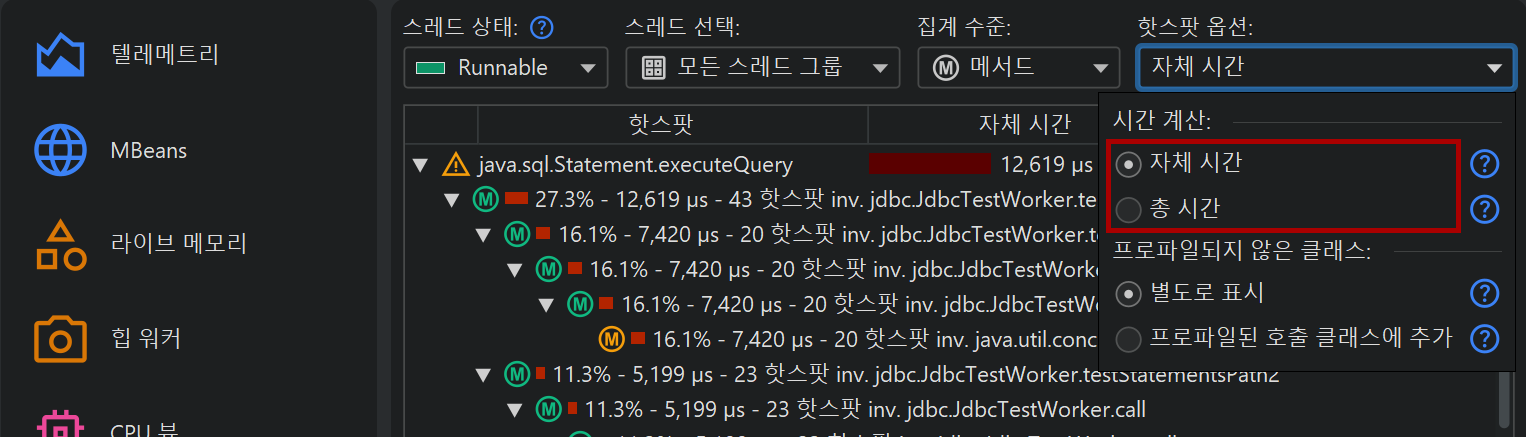Image resolution: width=1526 pixels, height=437 pixels.
Task: Select 자체 시간 radio button
Action: click(1128, 163)
